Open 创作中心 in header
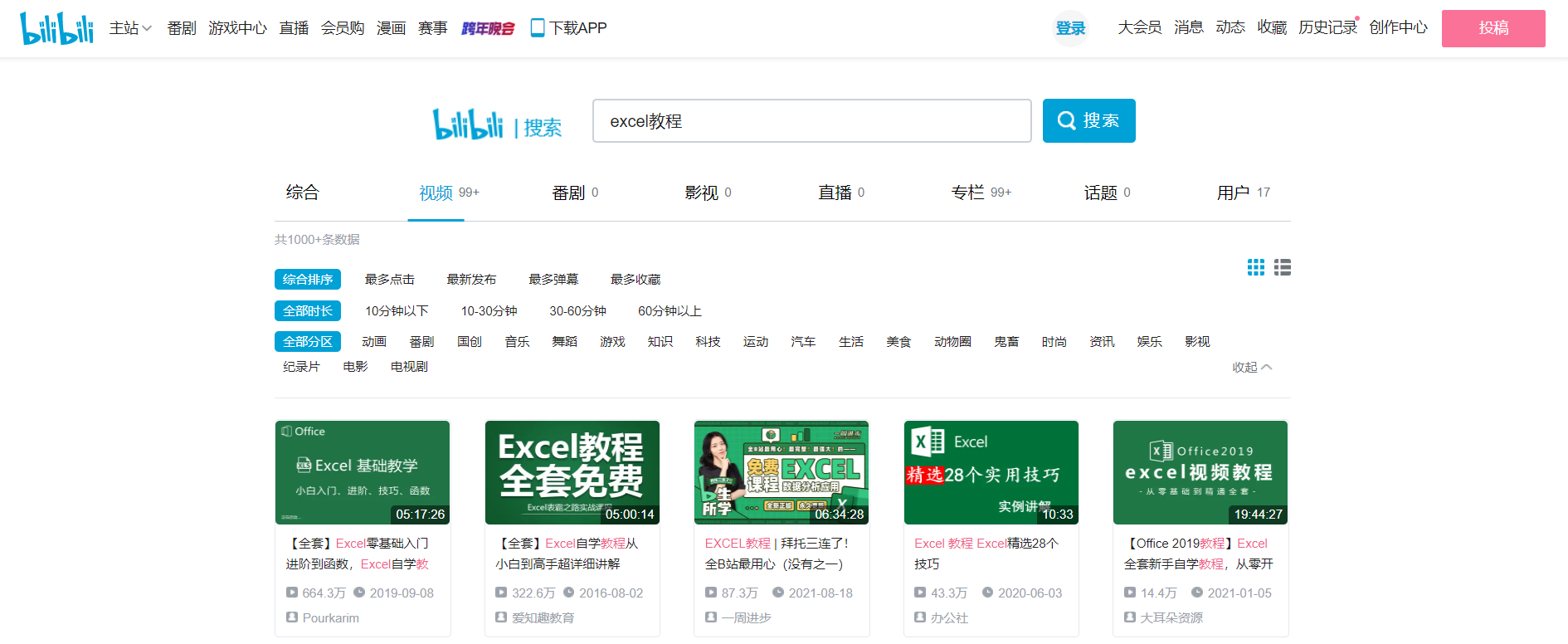The height and width of the screenshot is (644, 1568). pos(1399,27)
